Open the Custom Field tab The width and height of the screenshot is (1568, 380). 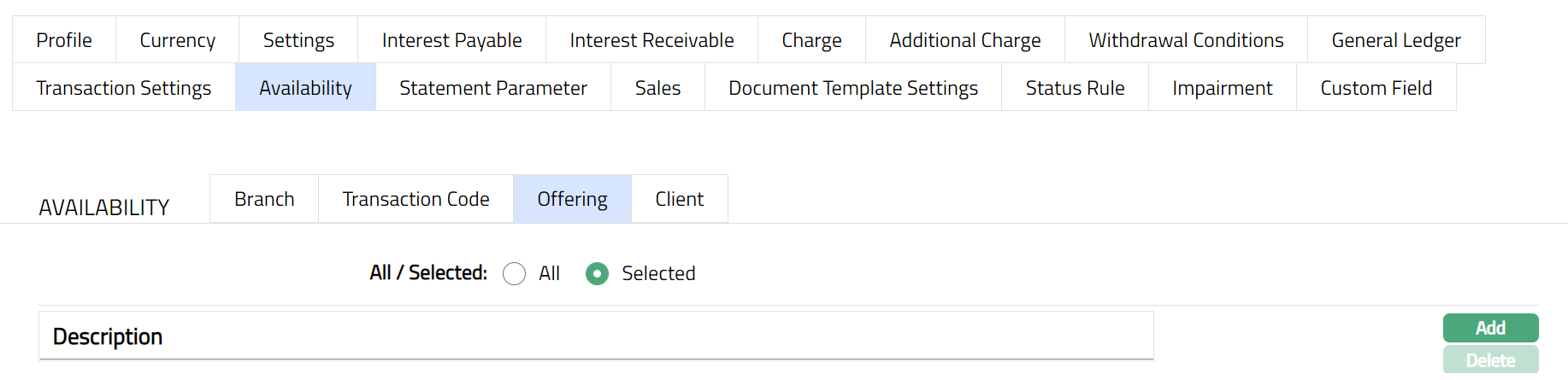1376,88
